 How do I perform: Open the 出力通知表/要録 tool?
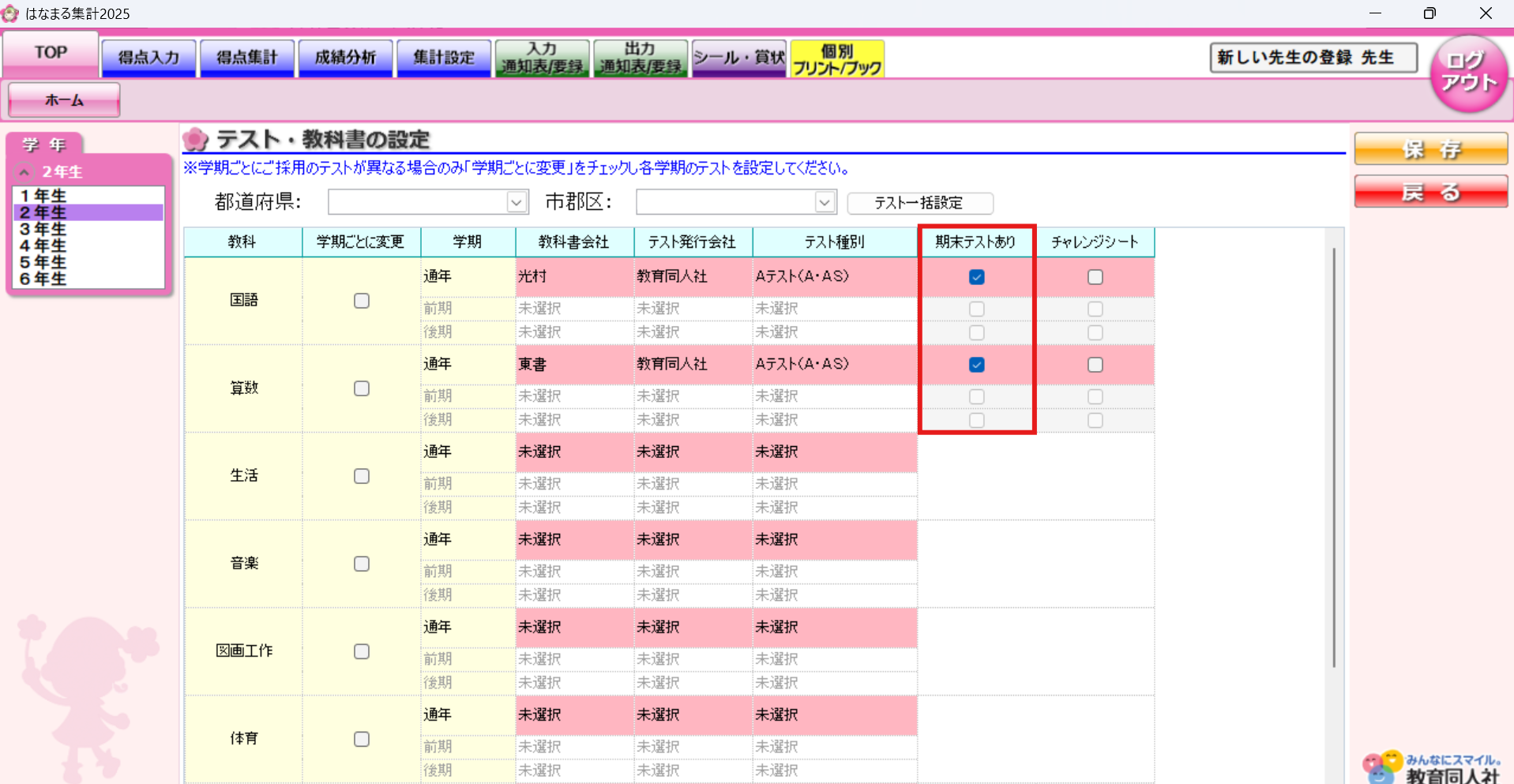[640, 58]
